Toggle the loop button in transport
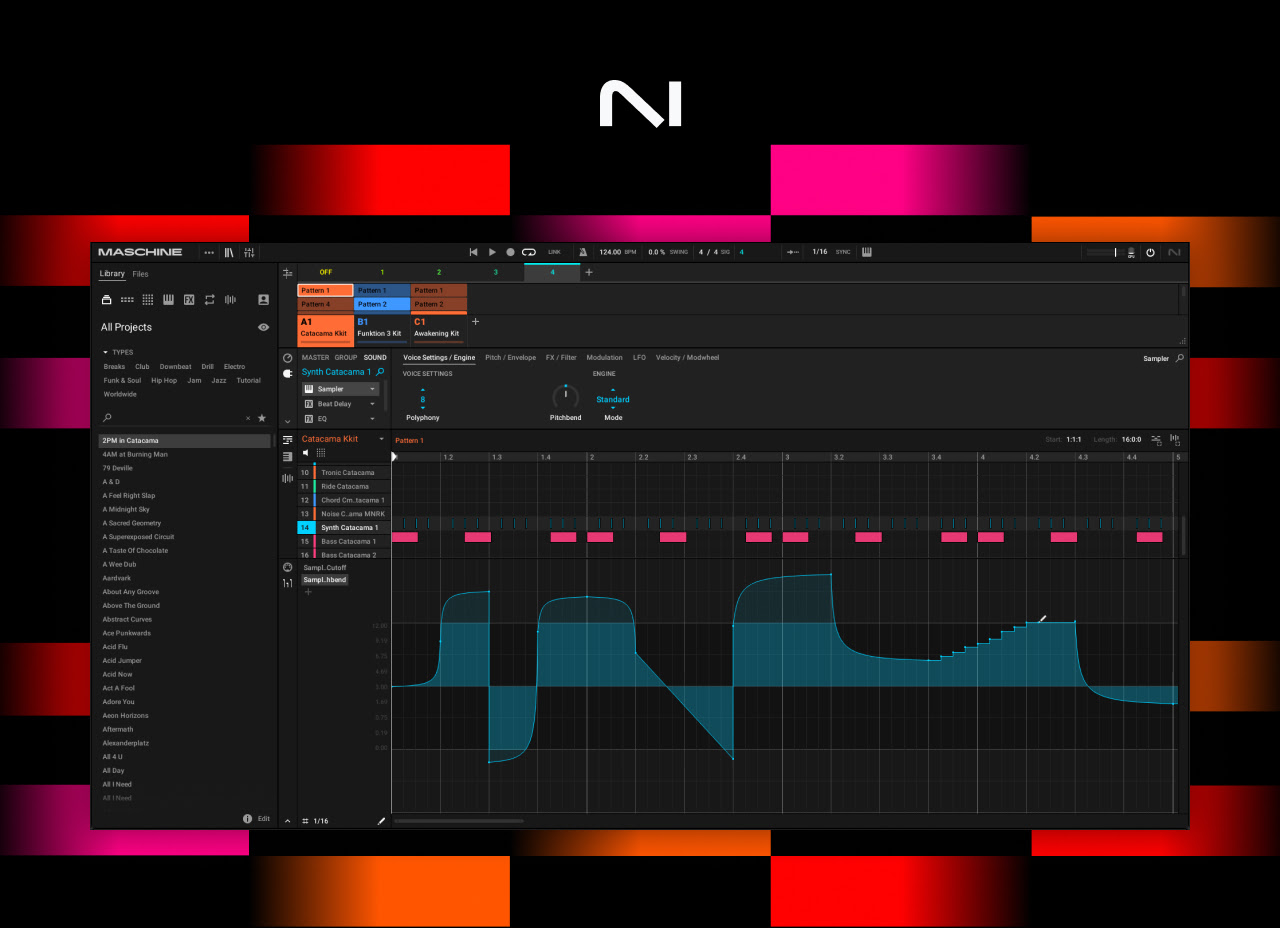This screenshot has height=928, width=1280. coord(528,252)
